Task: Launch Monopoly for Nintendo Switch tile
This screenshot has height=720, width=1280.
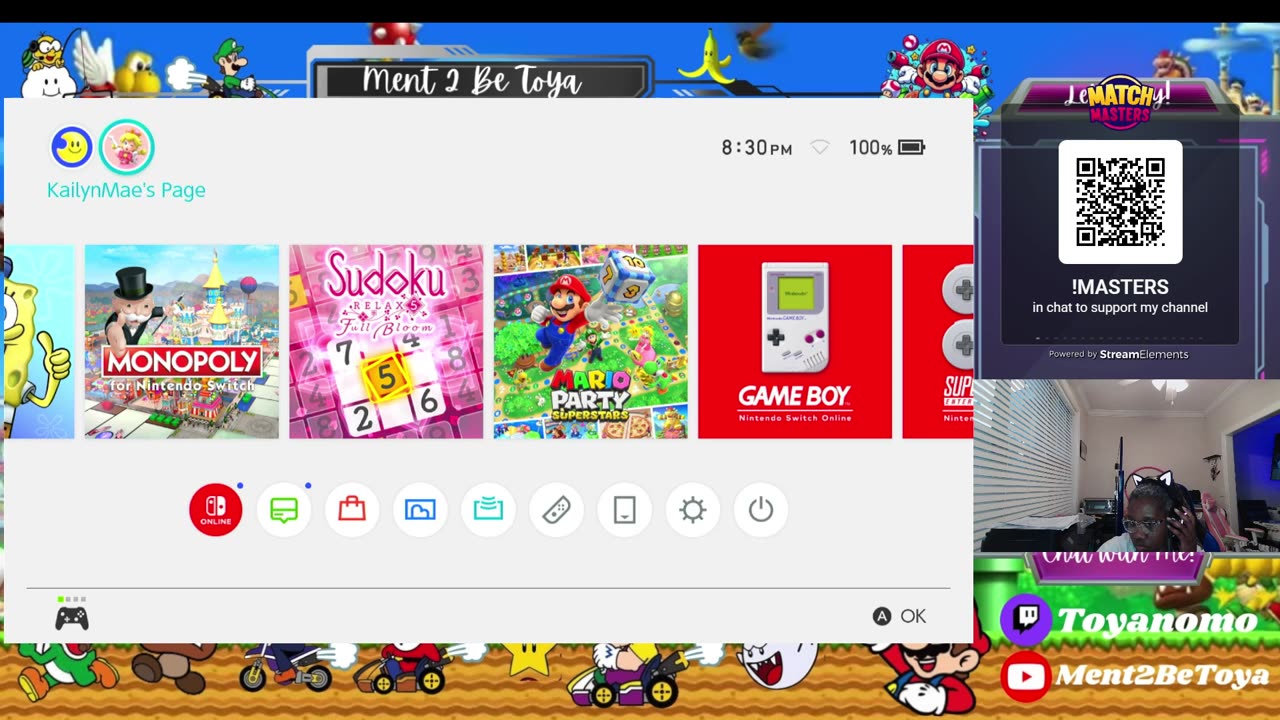Action: (x=182, y=341)
